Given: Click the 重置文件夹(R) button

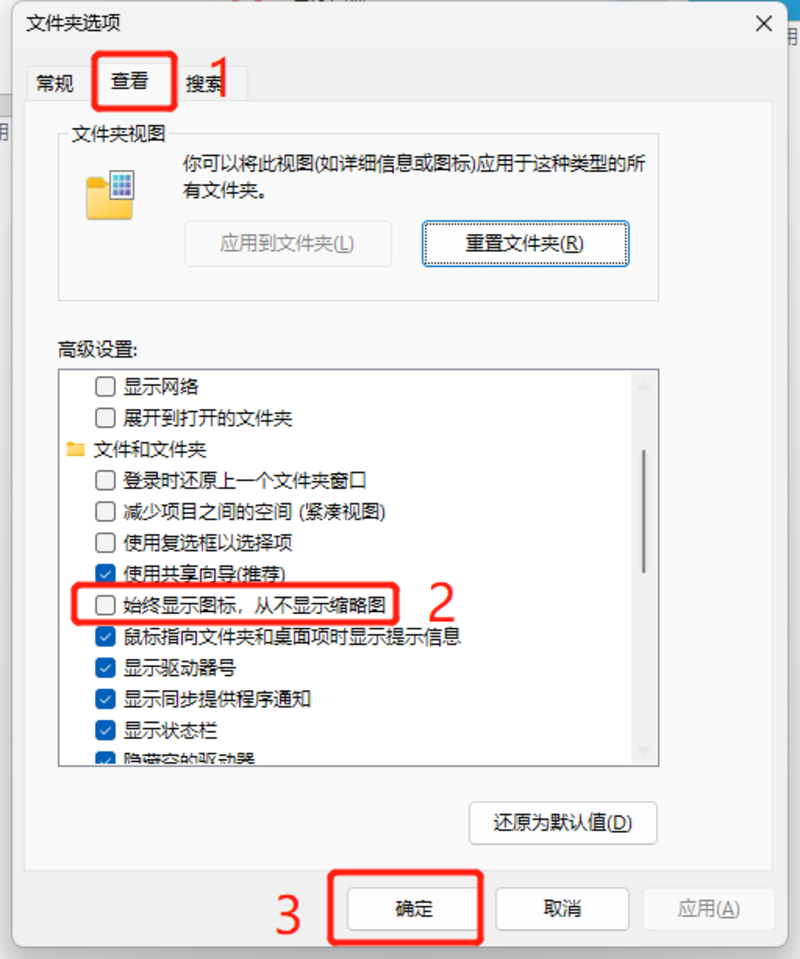Looking at the screenshot, I should tap(525, 243).
